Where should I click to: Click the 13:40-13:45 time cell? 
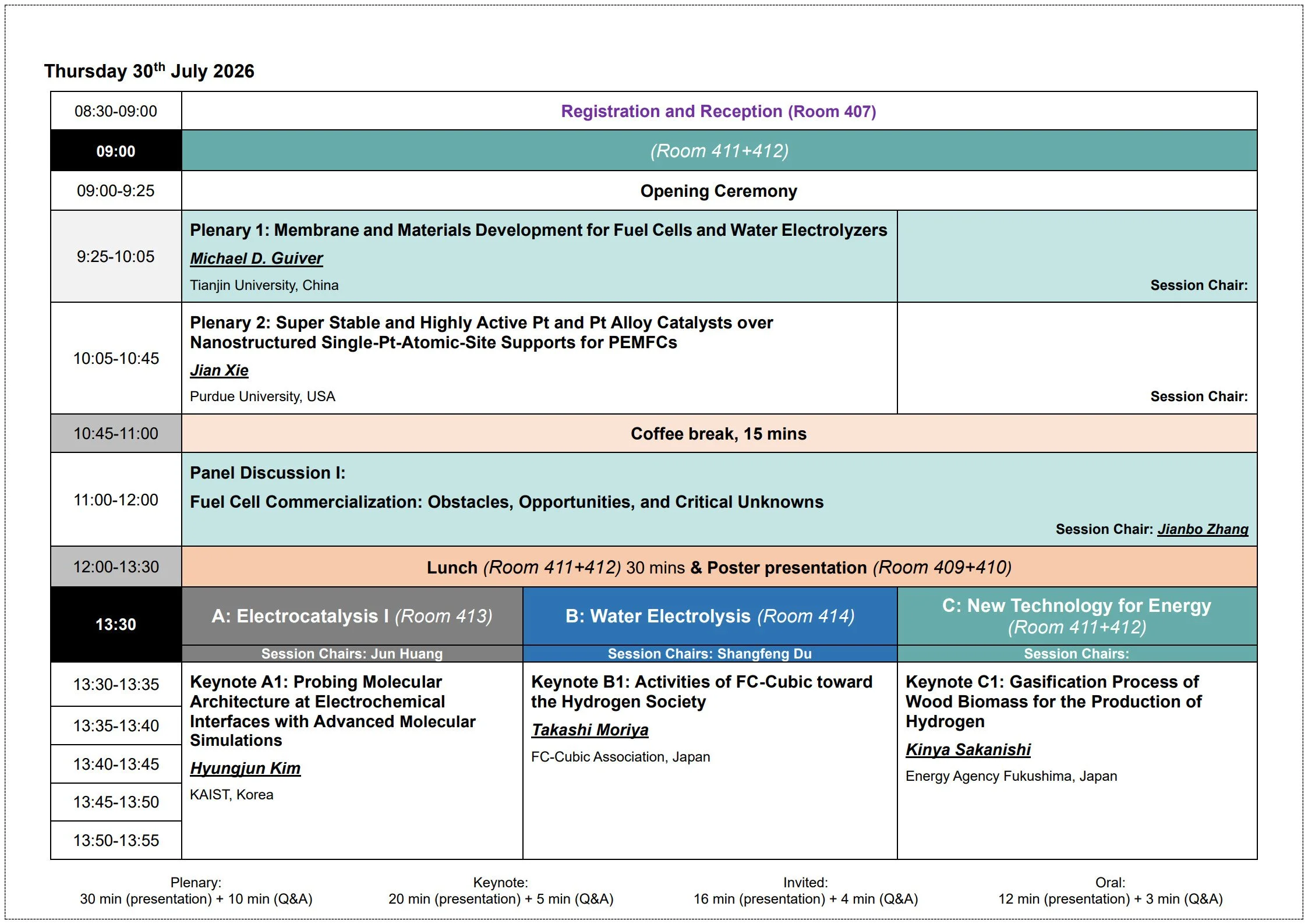coord(116,764)
